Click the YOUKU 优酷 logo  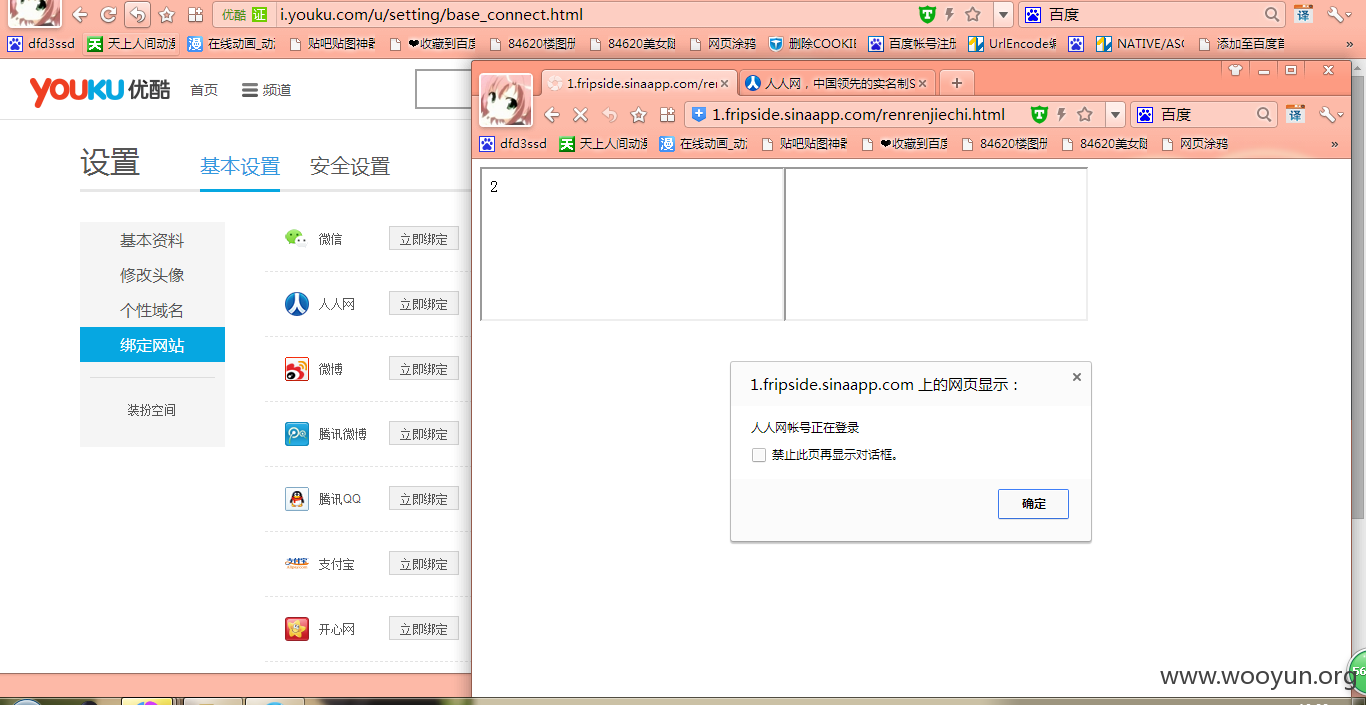tap(100, 90)
